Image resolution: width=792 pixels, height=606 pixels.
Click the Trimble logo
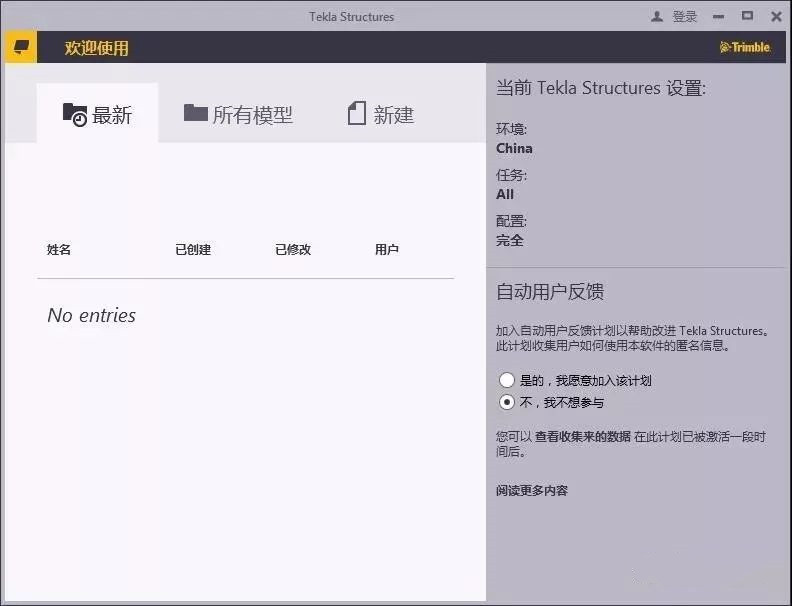click(745, 47)
